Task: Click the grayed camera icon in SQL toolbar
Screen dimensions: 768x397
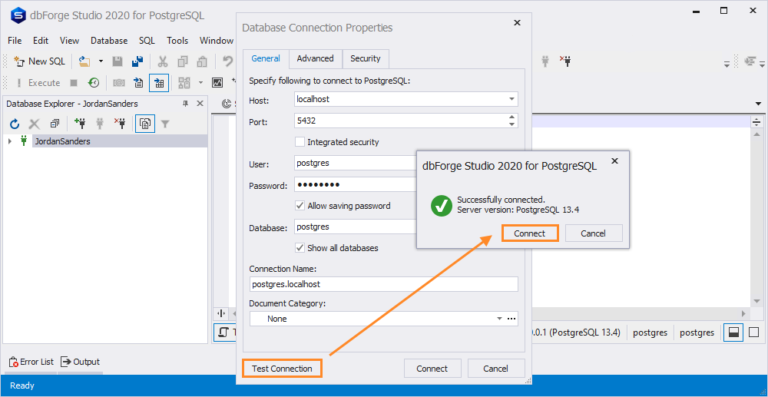Action: point(119,83)
